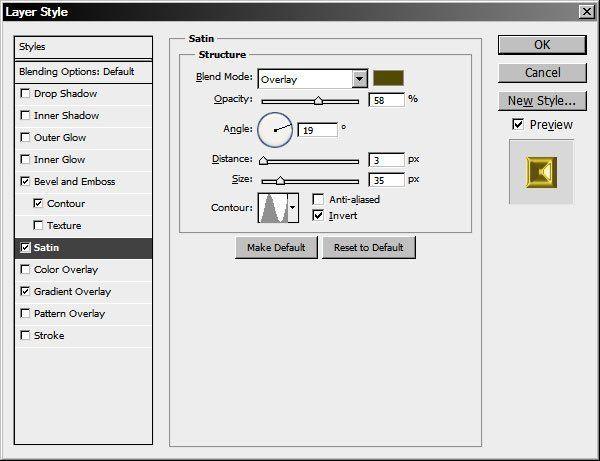The image size is (600, 461).
Task: Open the Outer Glow settings label
Action: click(x=60, y=138)
